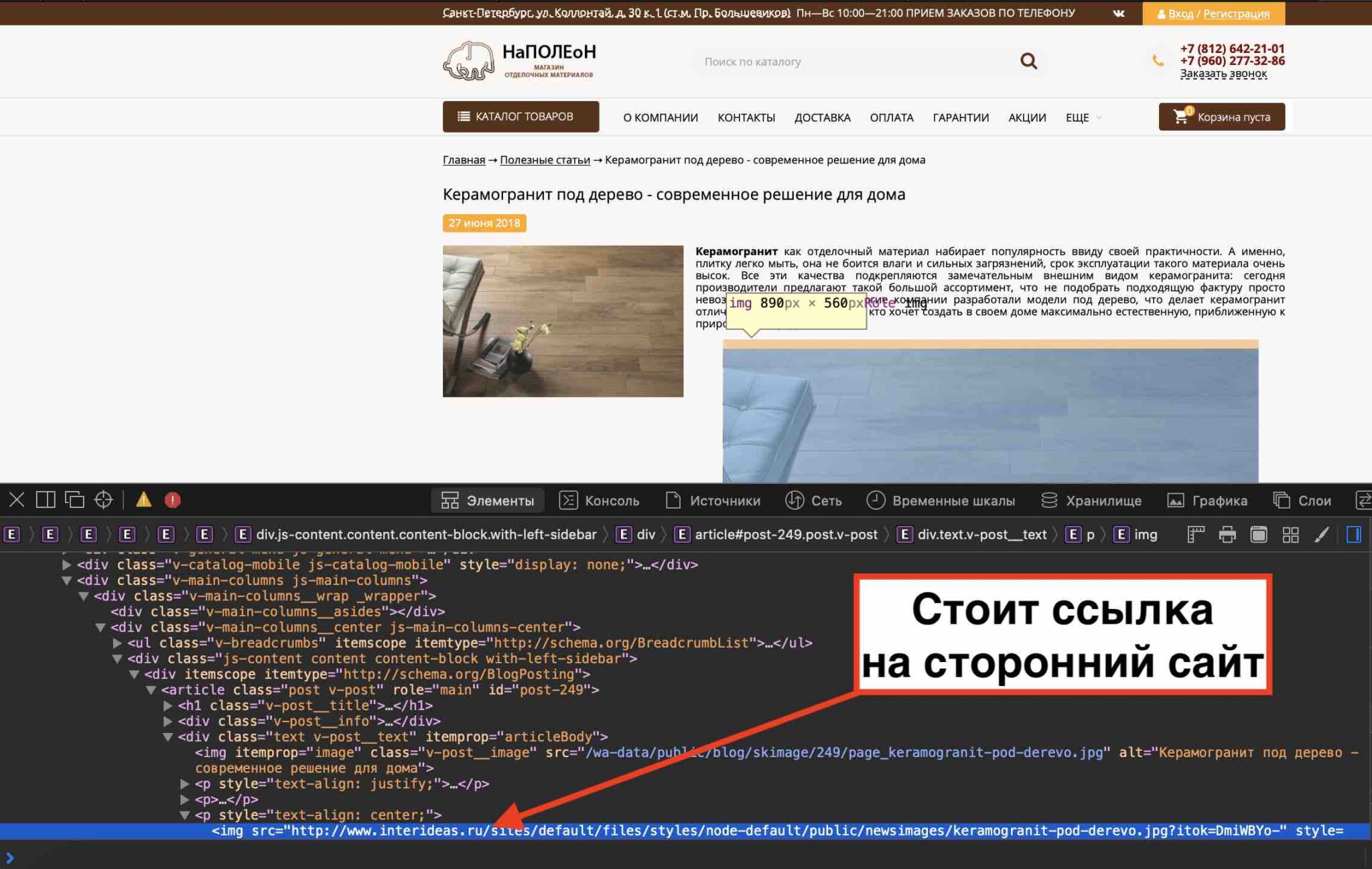Collapse the article post-249 node
Viewport: 1372px width, 869px height.
coord(151,690)
